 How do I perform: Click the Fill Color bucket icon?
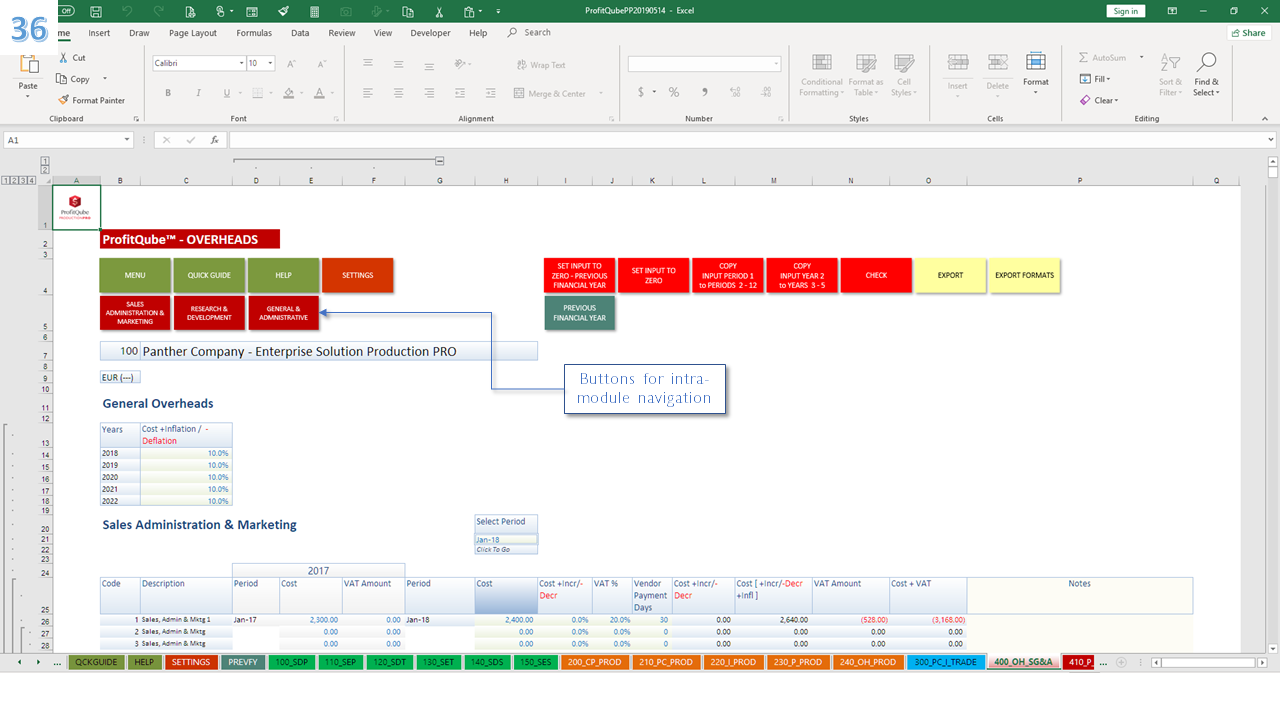[288, 93]
